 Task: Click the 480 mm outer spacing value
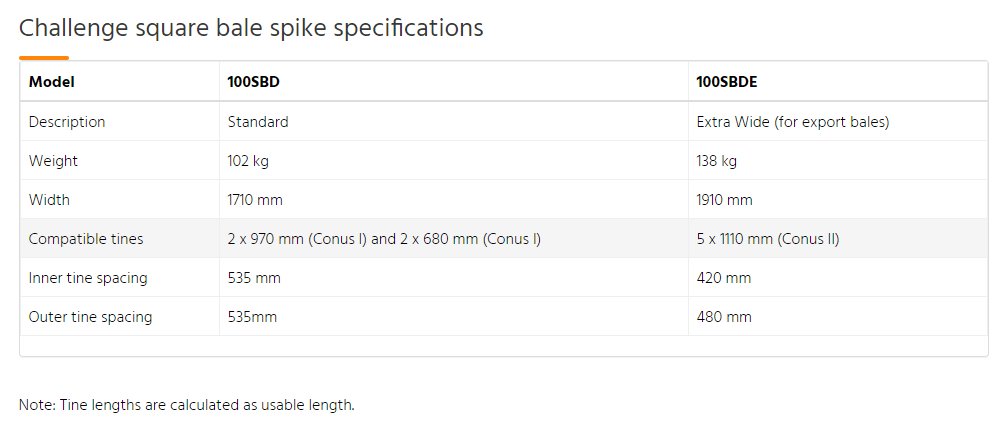[x=723, y=317]
